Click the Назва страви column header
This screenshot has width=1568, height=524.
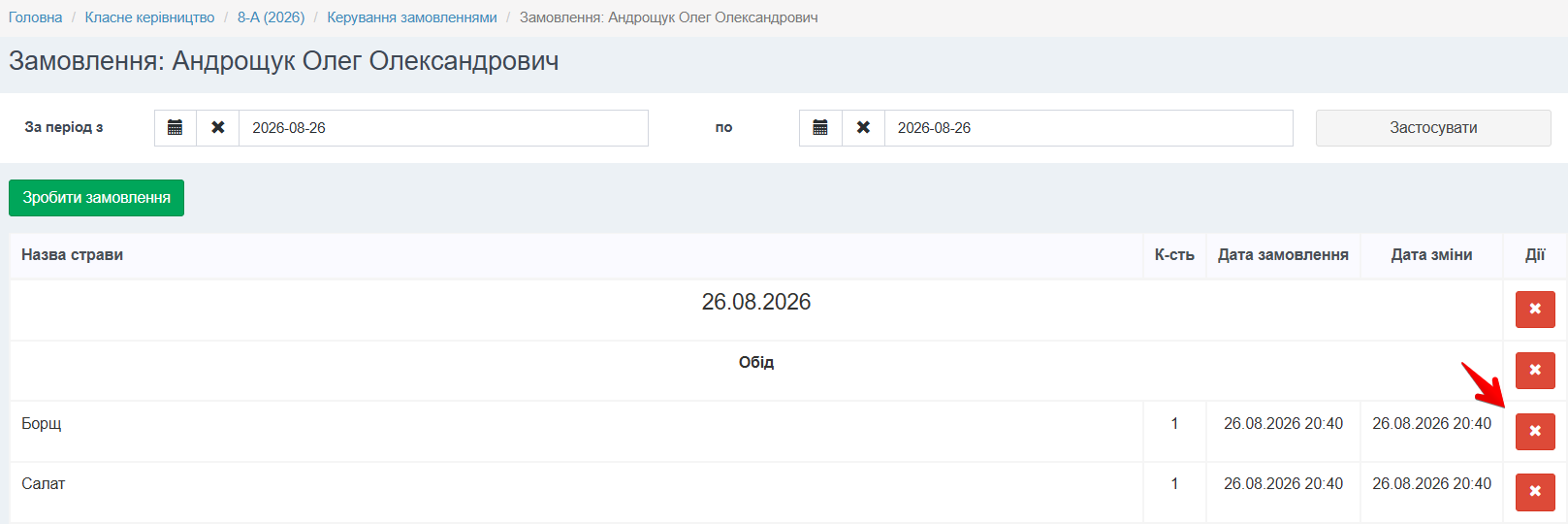pyautogui.click(x=72, y=255)
